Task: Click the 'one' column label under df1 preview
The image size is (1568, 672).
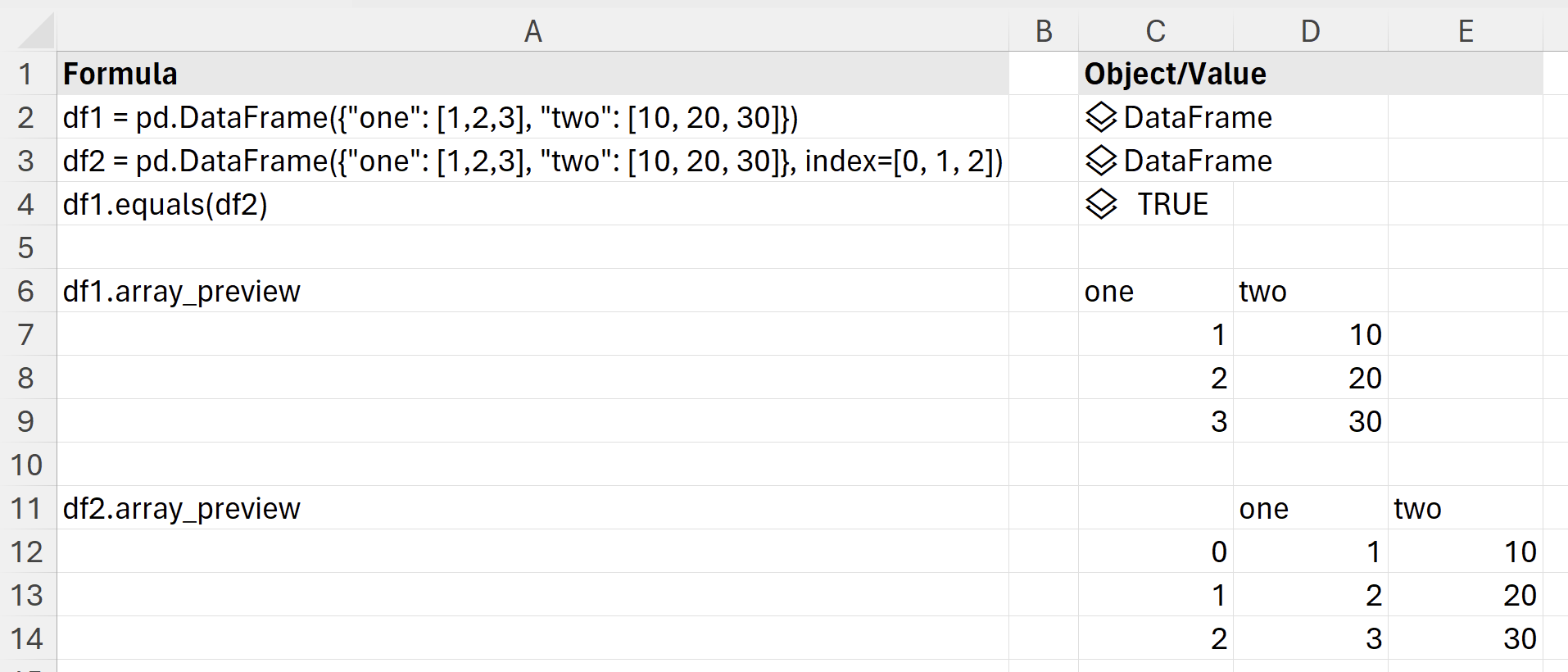Action: [1109, 291]
